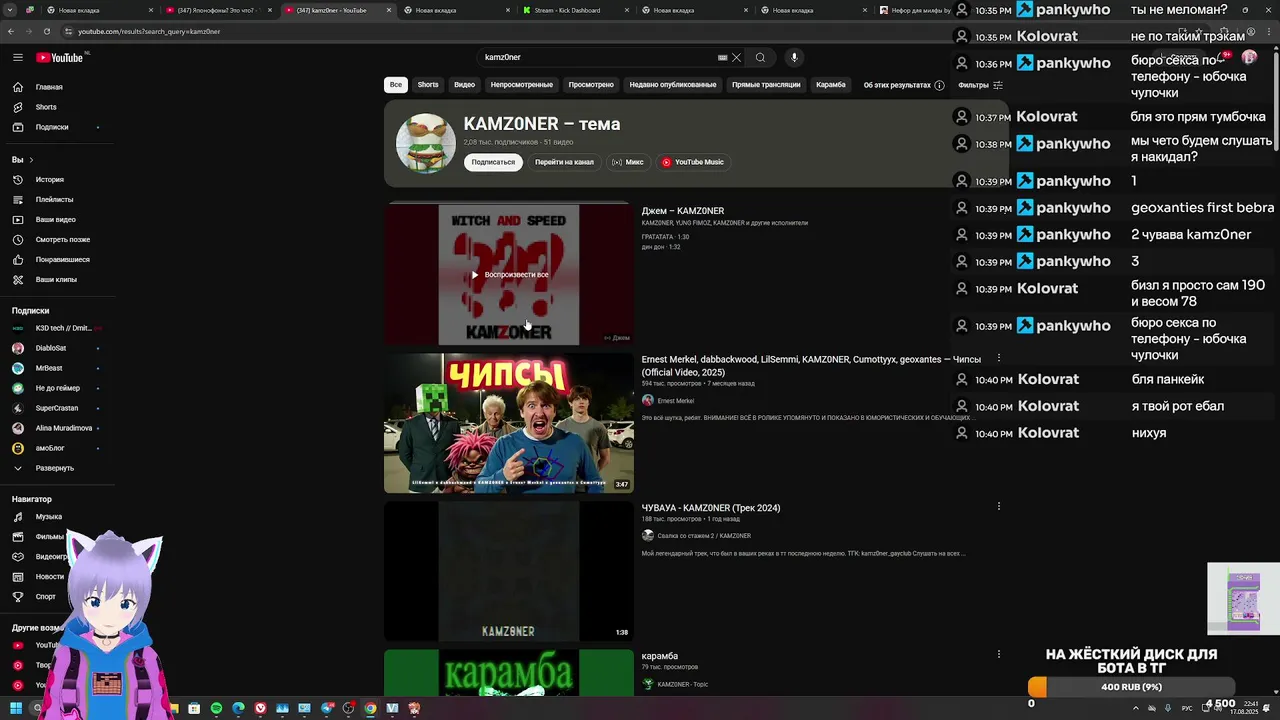Image resolution: width=1280 pixels, height=720 pixels.
Task: Select the Просмотрено filter chip
Action: pyautogui.click(x=591, y=85)
